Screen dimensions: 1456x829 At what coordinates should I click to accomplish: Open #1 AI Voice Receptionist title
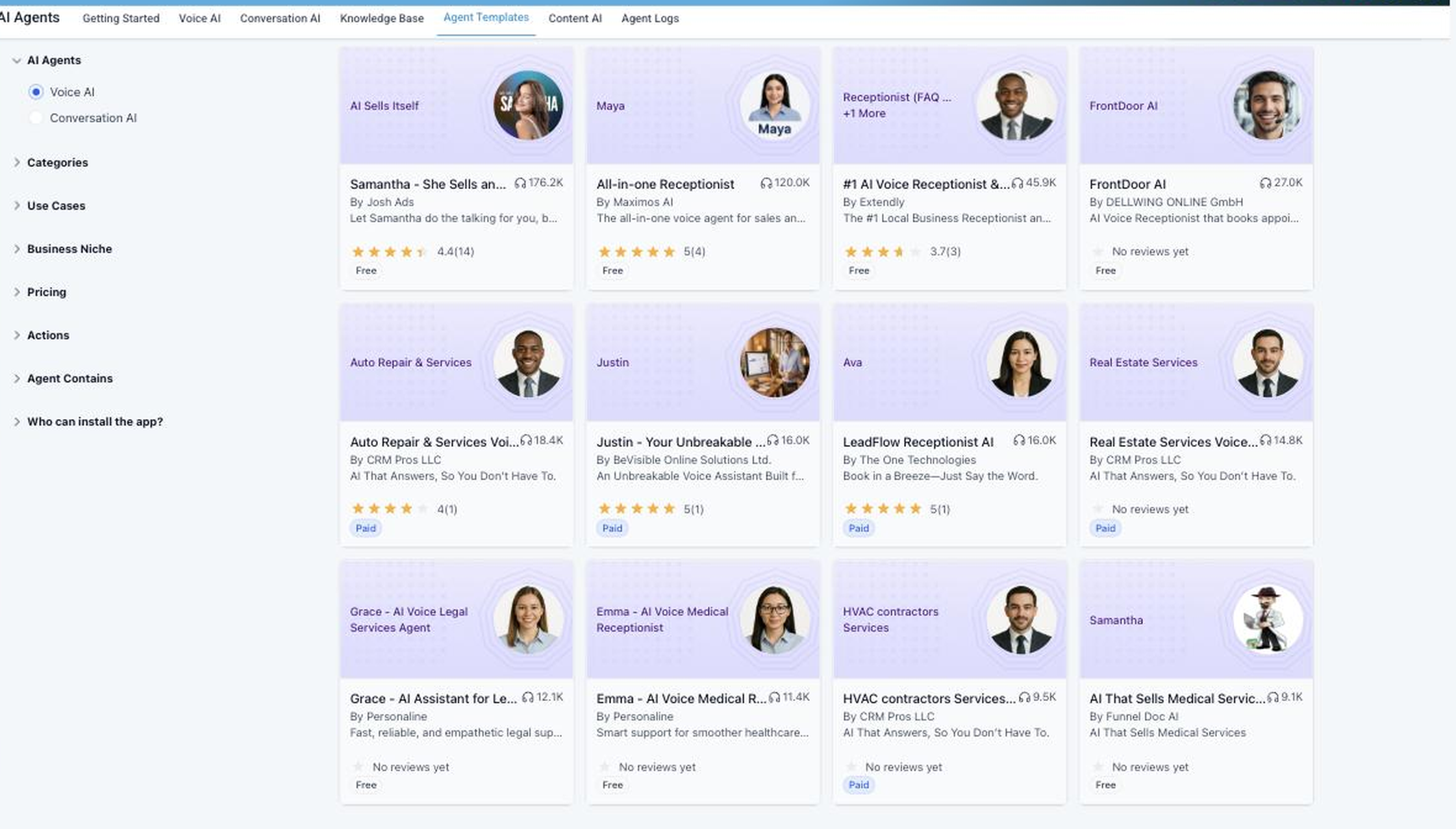[926, 184]
